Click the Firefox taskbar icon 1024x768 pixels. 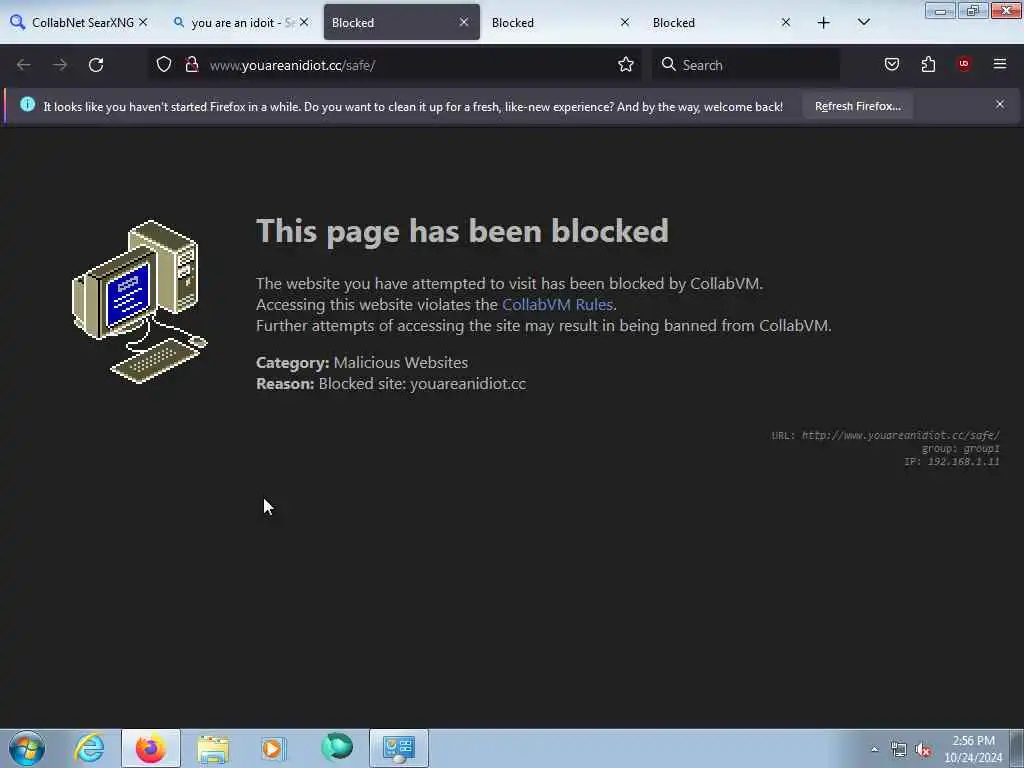coord(150,748)
